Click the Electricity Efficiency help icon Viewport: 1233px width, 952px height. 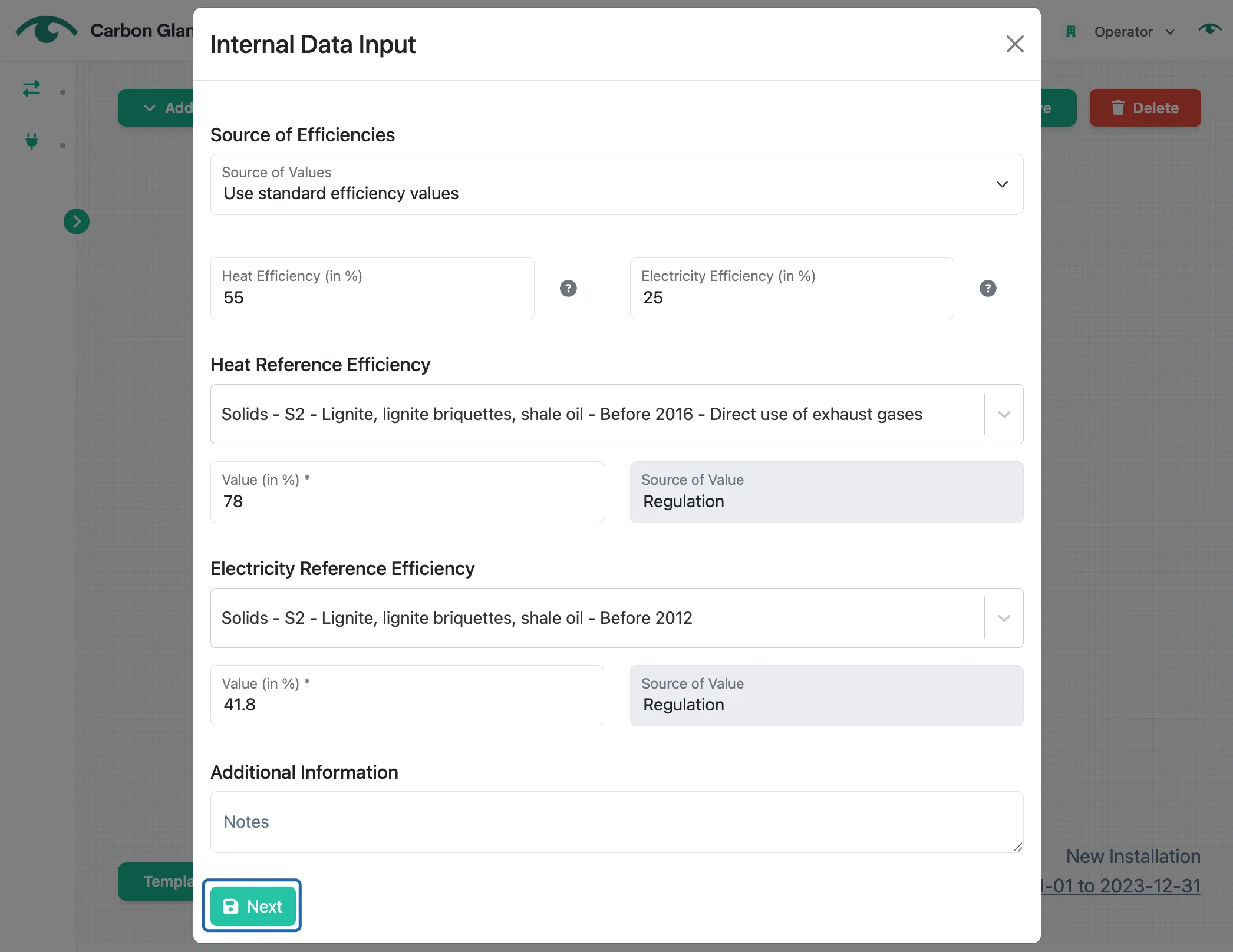click(x=988, y=288)
